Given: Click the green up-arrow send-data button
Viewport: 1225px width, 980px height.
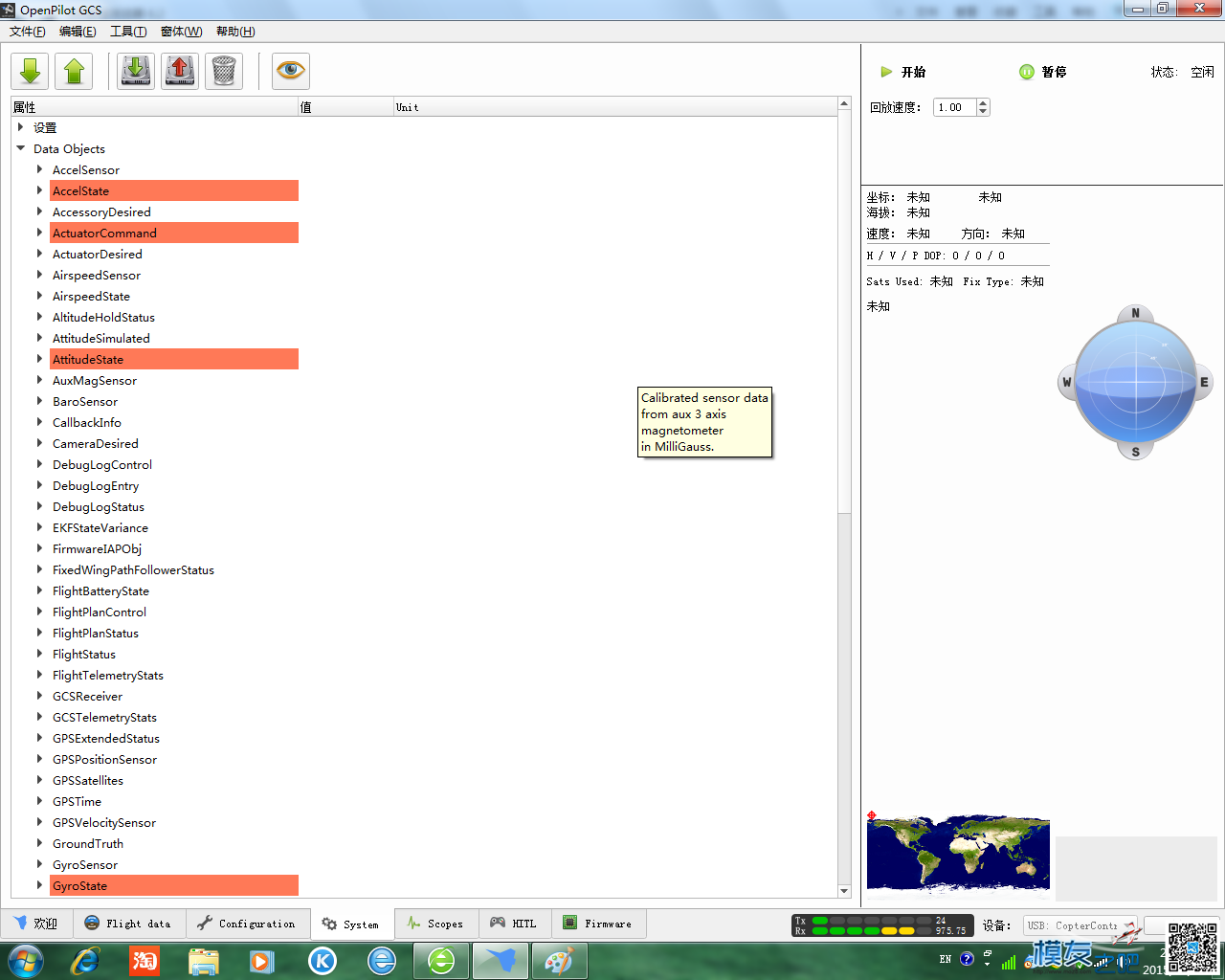Looking at the screenshot, I should pyautogui.click(x=74, y=71).
